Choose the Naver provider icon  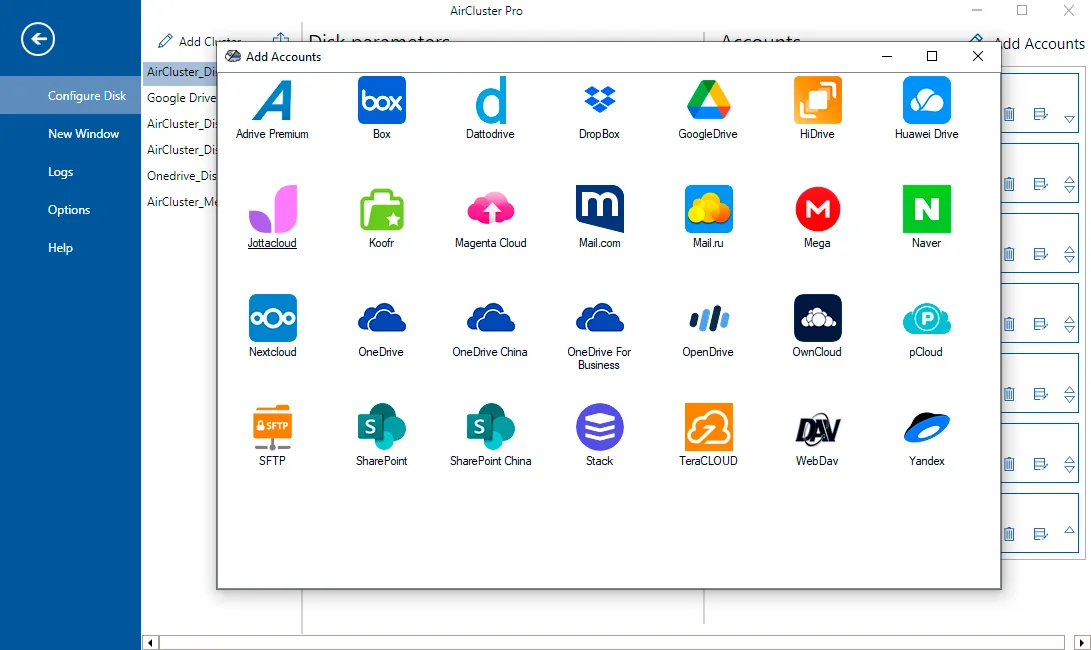926,209
